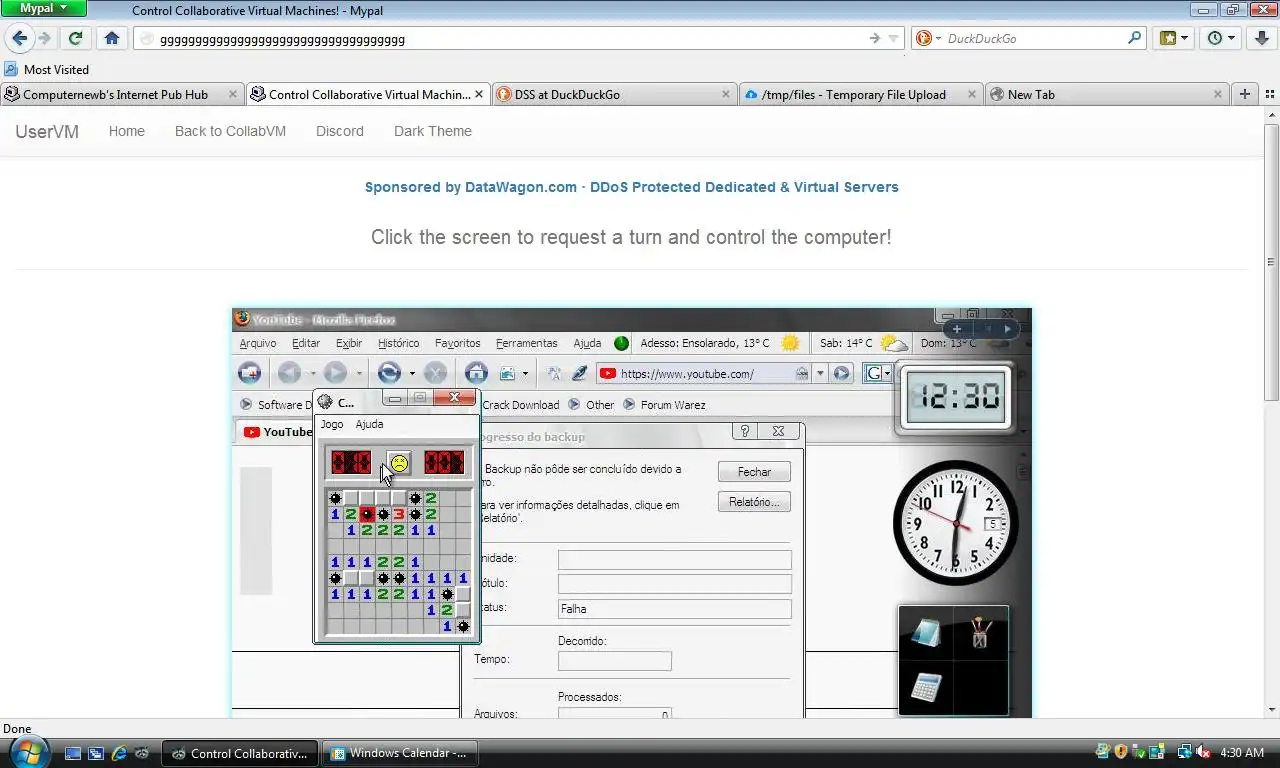This screenshot has width=1280, height=768.
Task: Go to the Mypal home page icon
Action: (112, 38)
